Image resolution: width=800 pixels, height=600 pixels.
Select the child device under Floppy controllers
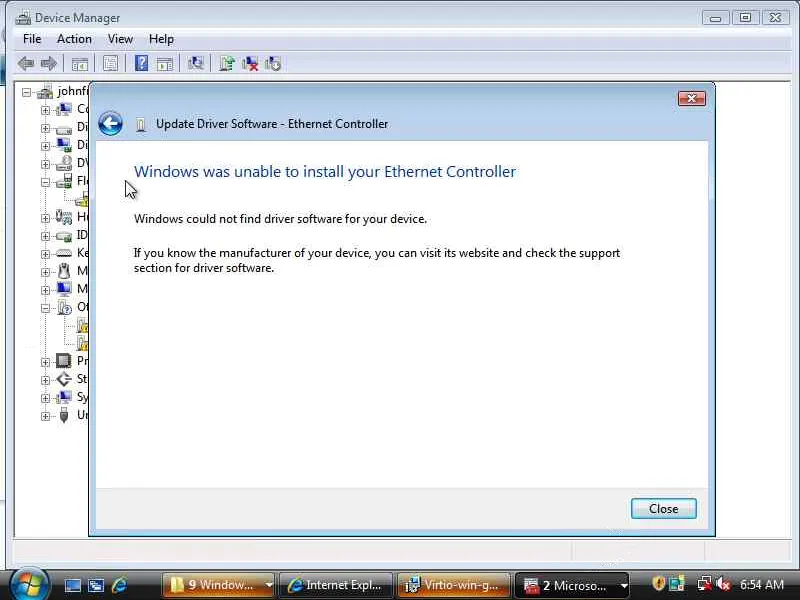82,199
